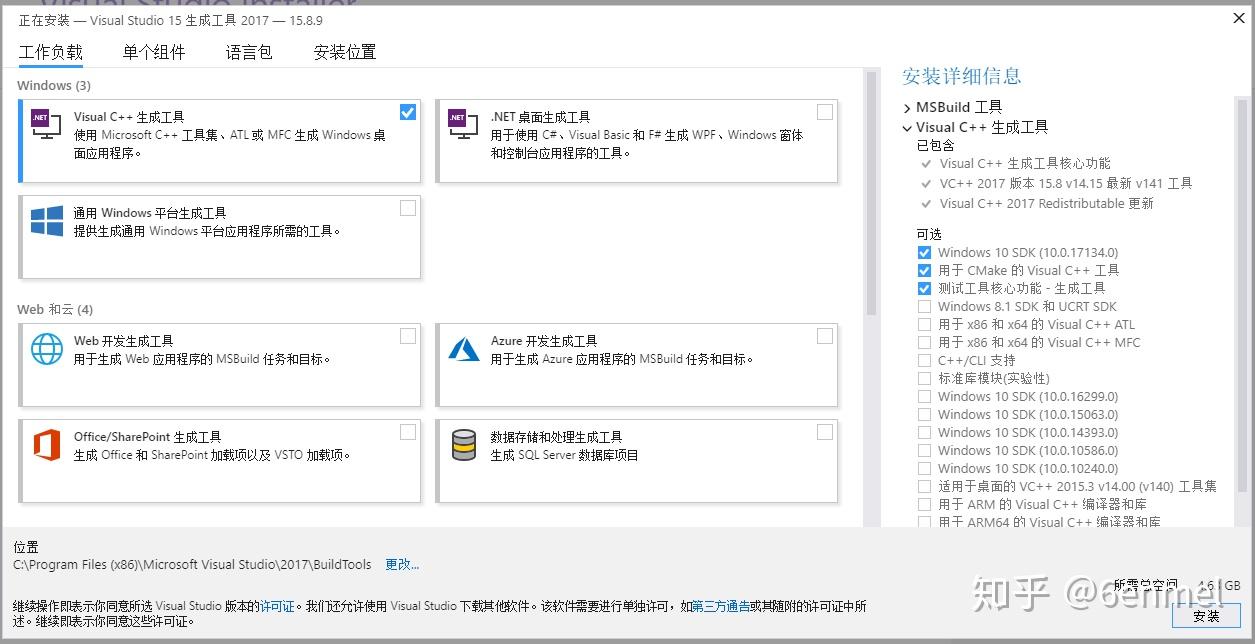
Task: Click the Windows logo on Universal Windows Platform card
Action: coord(47,221)
